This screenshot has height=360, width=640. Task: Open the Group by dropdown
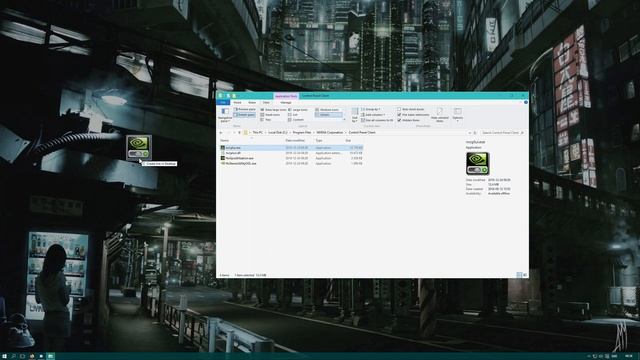[371, 109]
